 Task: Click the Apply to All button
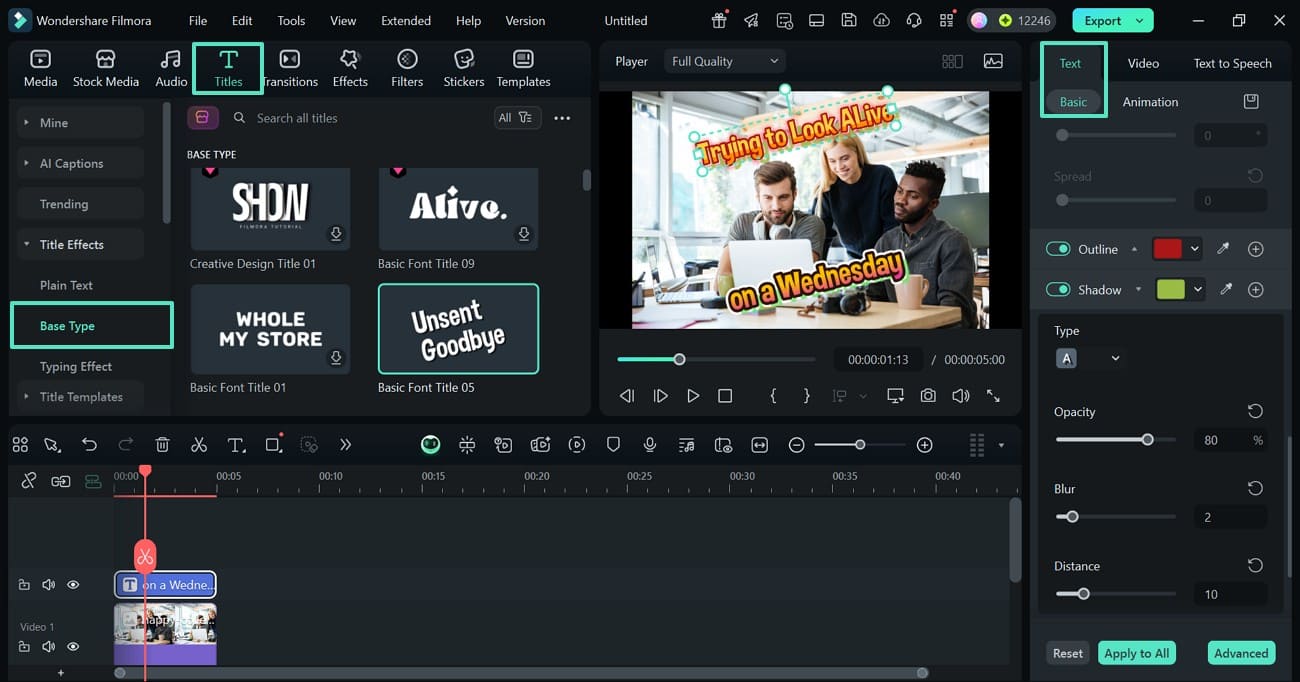click(x=1135, y=653)
